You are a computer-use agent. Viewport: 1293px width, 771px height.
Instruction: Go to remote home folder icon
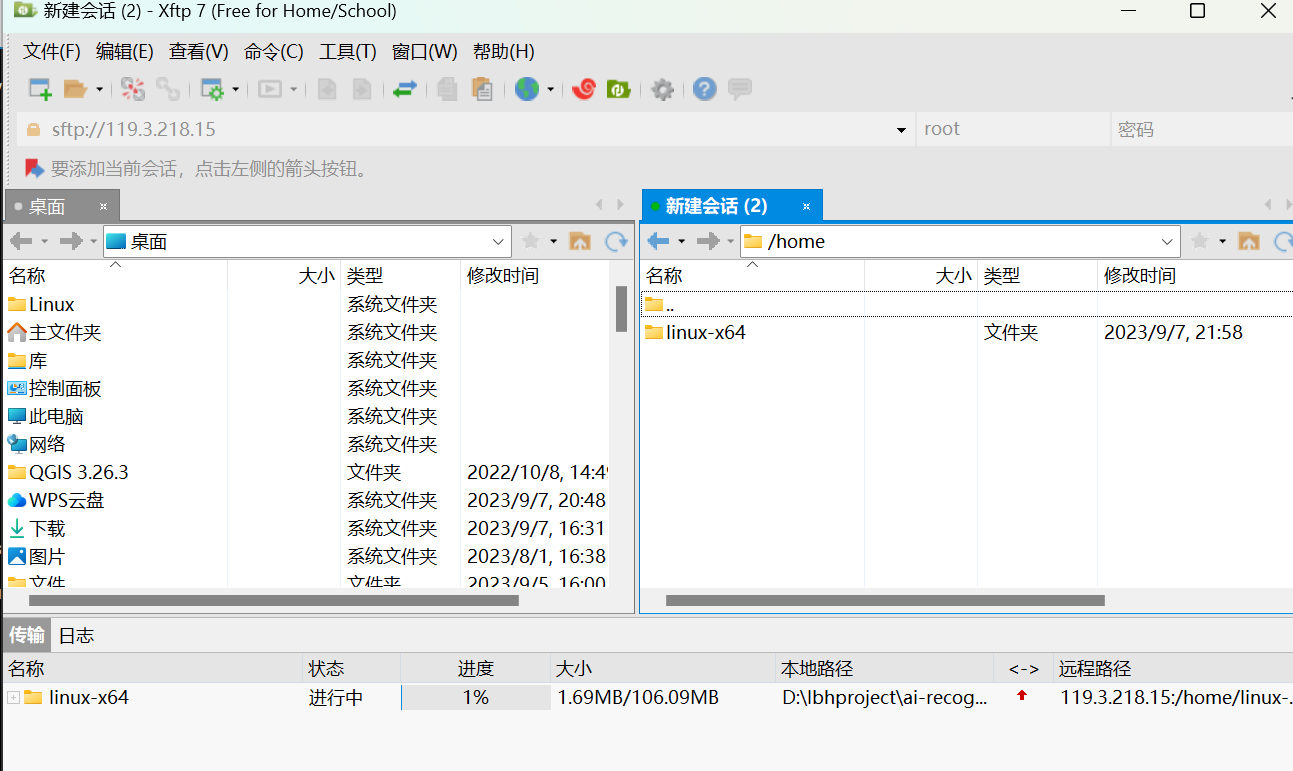1249,241
